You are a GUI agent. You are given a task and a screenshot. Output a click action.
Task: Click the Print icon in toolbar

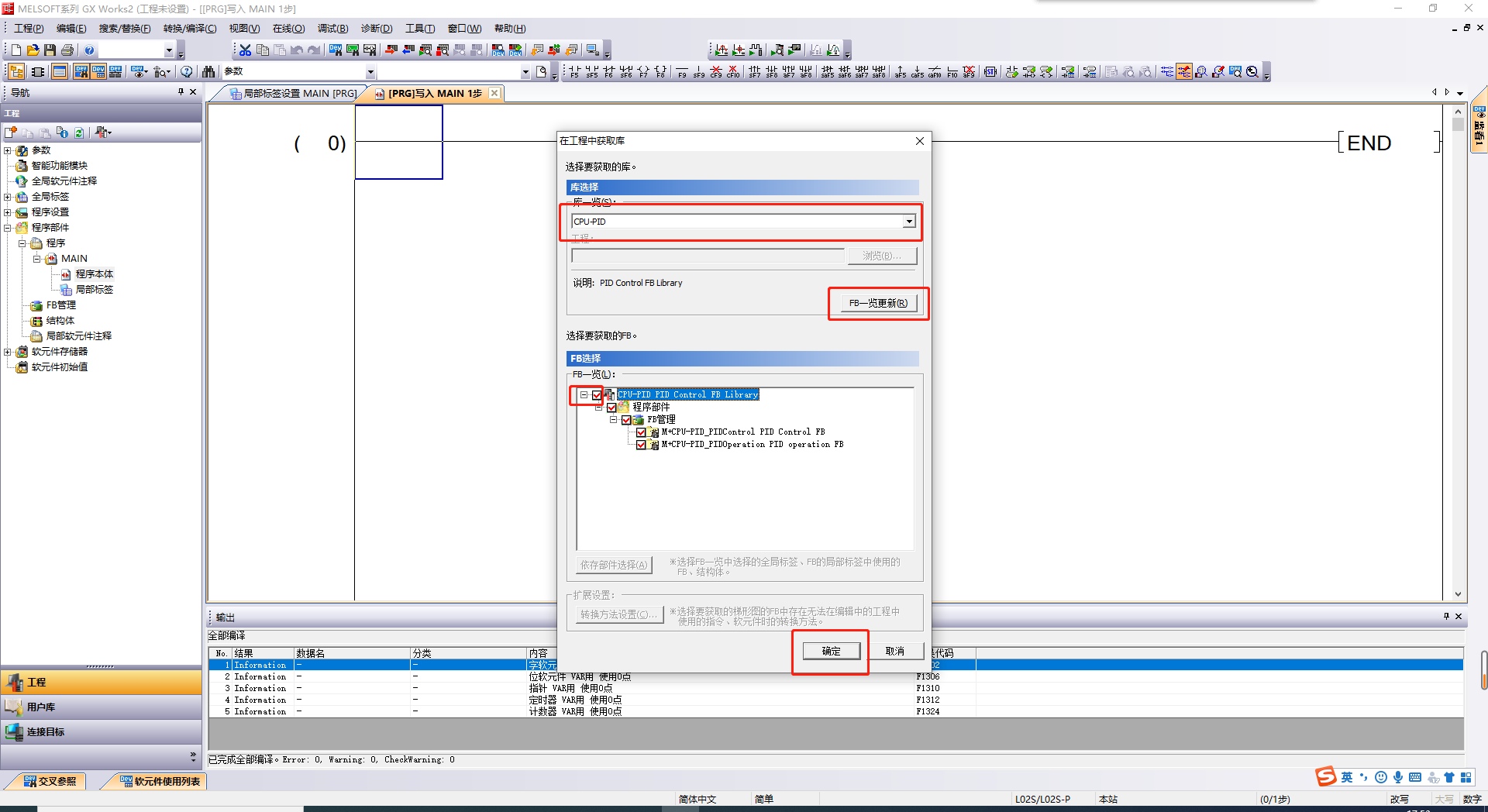[67, 50]
